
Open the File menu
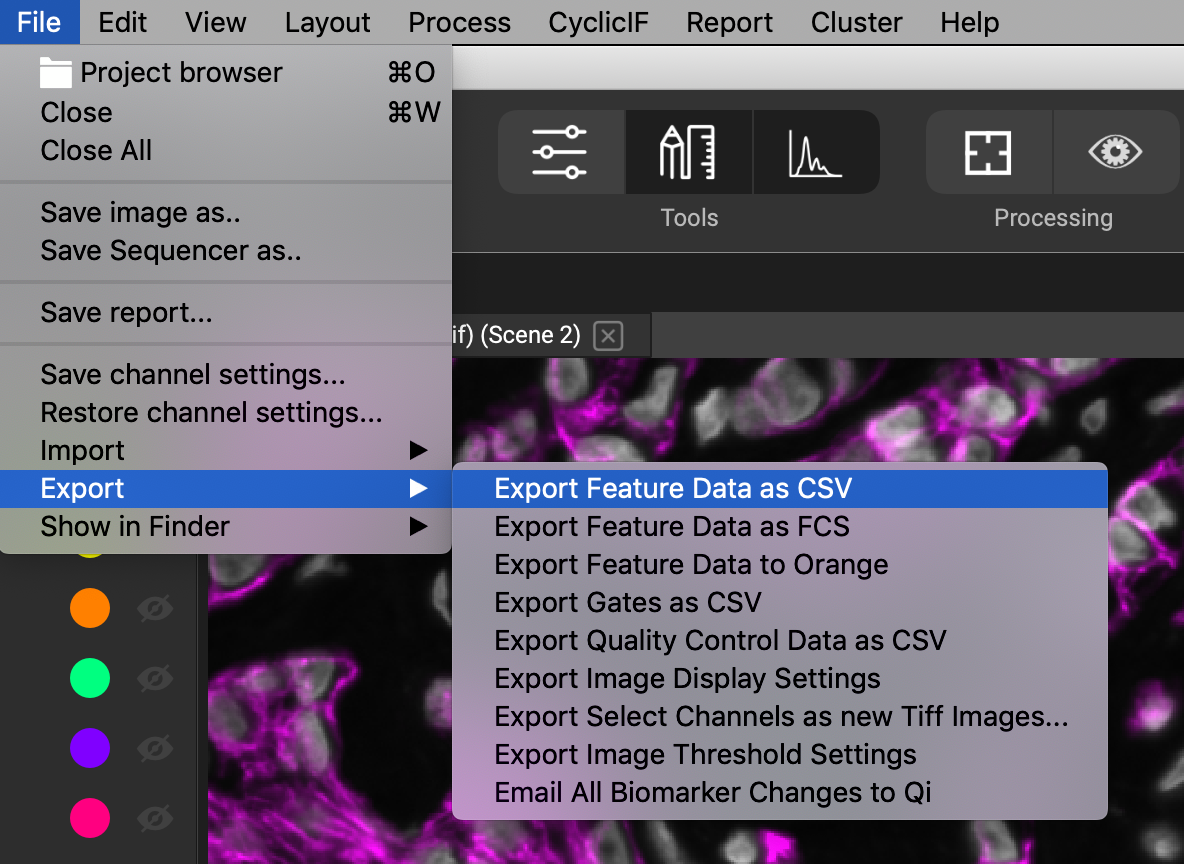point(39,22)
